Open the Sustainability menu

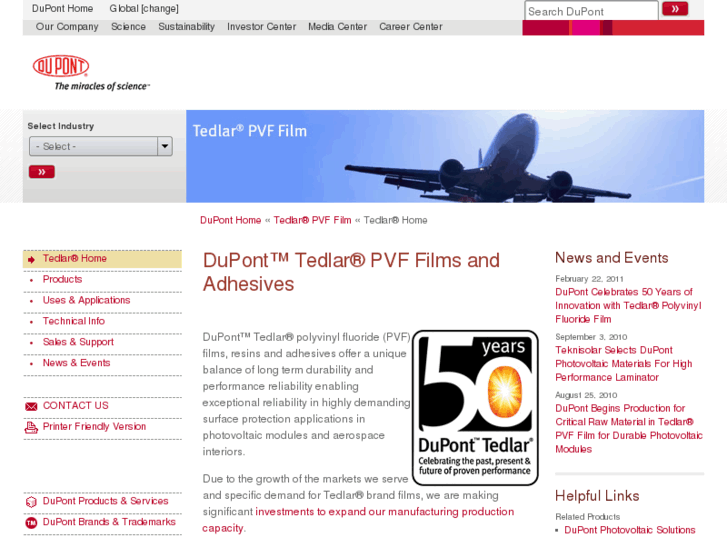coord(186,27)
